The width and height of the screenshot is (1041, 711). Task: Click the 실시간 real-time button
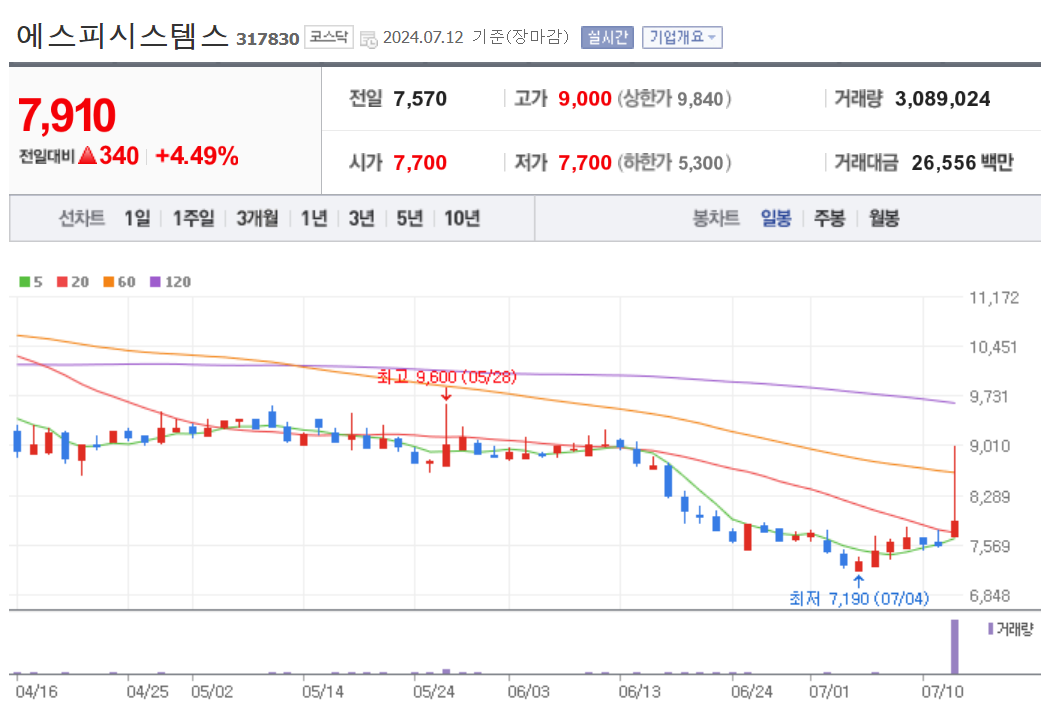pyautogui.click(x=607, y=37)
